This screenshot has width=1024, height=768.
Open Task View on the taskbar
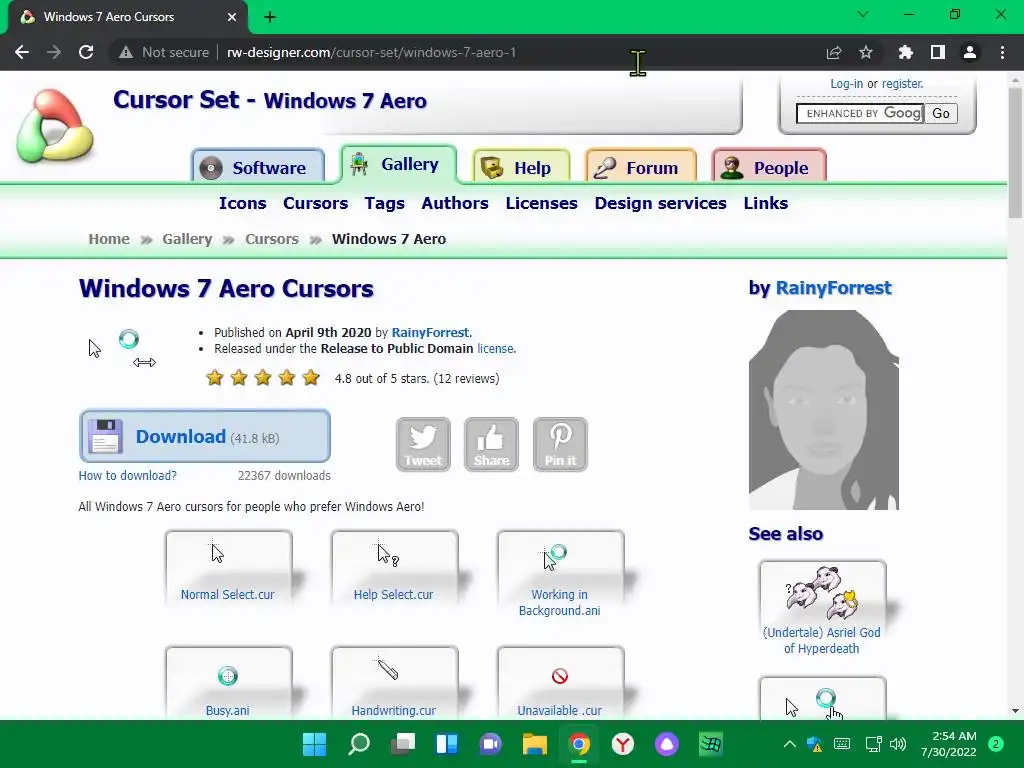(x=403, y=744)
